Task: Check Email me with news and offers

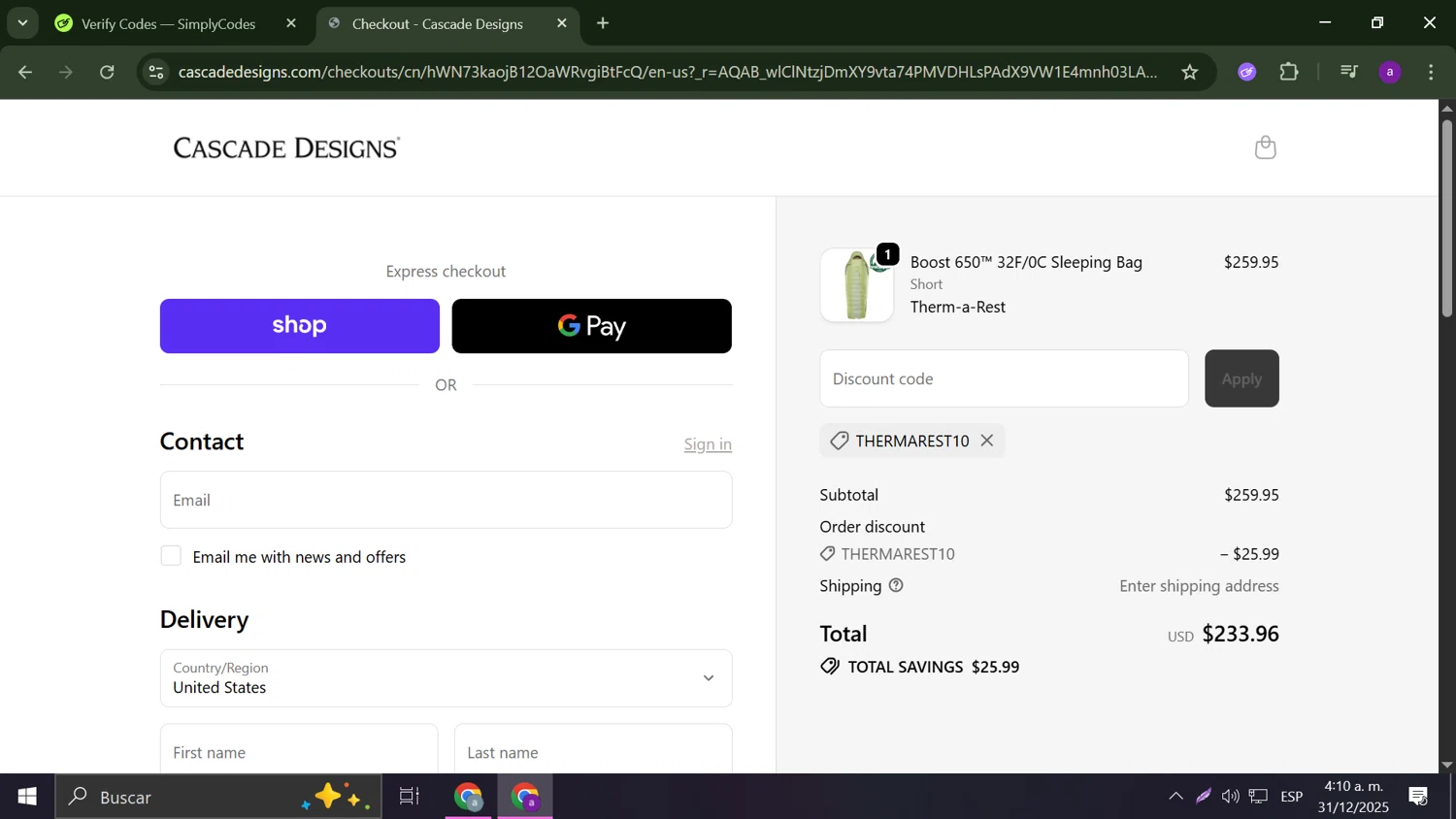Action: click(171, 556)
